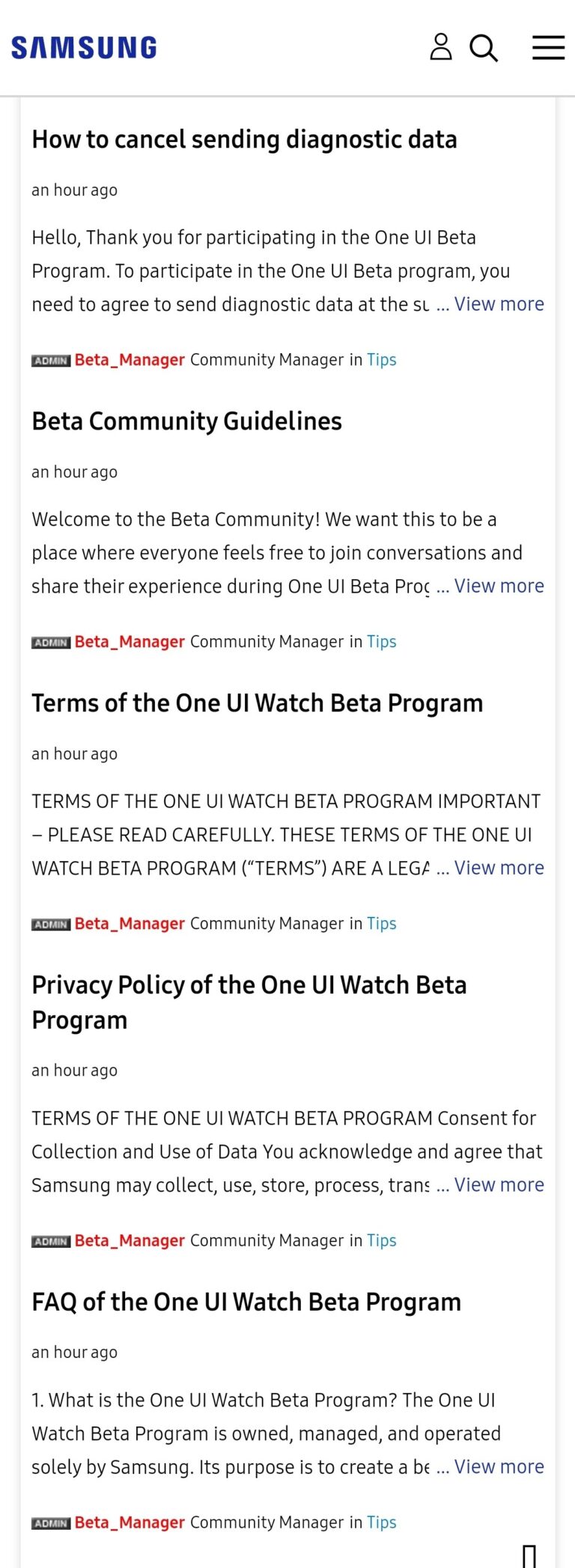Open 'Beta Community Guidelines' post
Screen dimensions: 575x1568
[186, 422]
